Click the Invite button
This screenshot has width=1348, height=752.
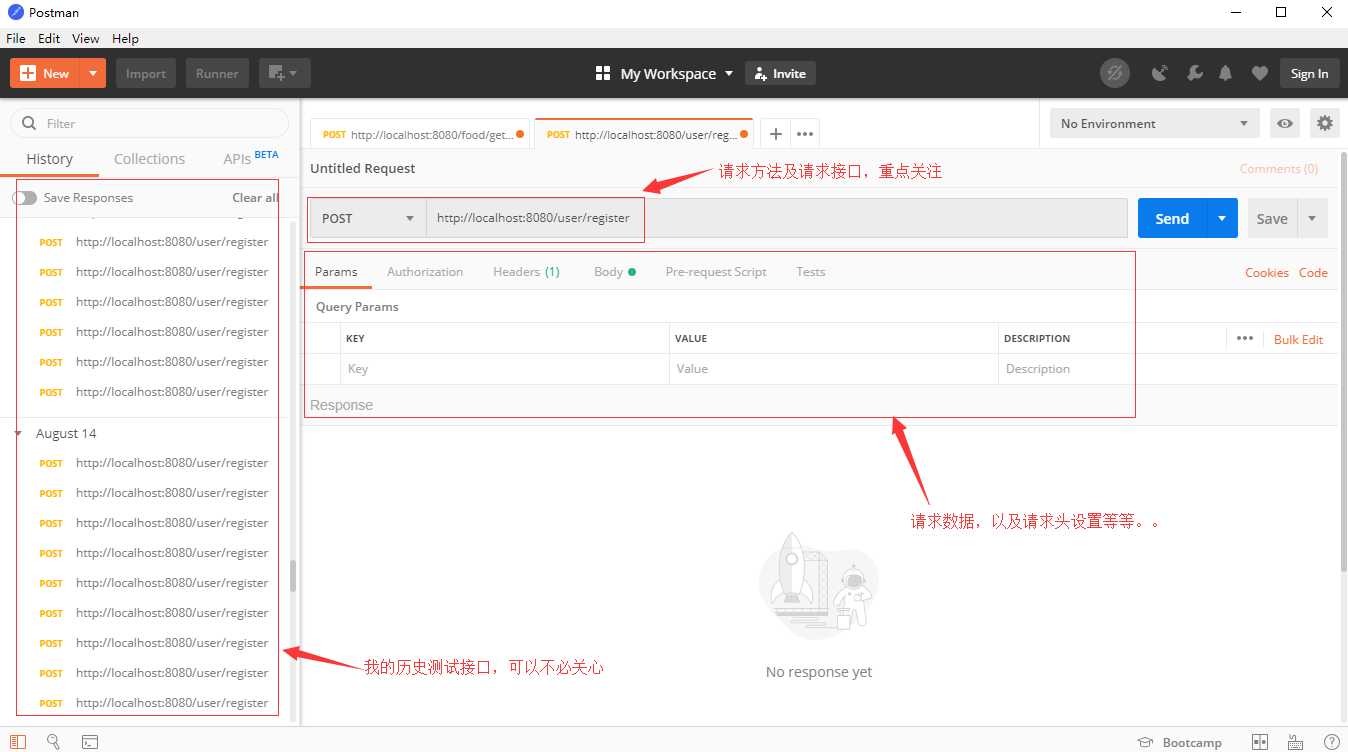tap(780, 73)
